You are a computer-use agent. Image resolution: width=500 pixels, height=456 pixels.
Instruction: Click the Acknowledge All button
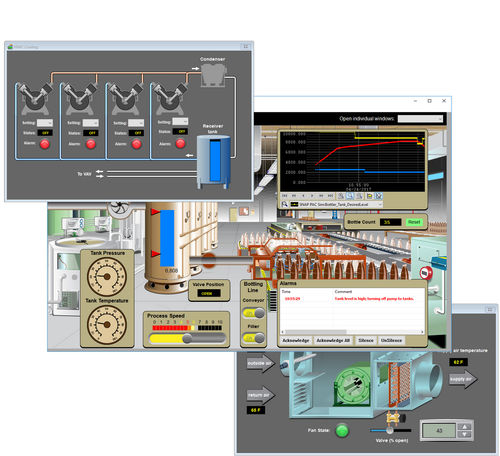(x=333, y=340)
